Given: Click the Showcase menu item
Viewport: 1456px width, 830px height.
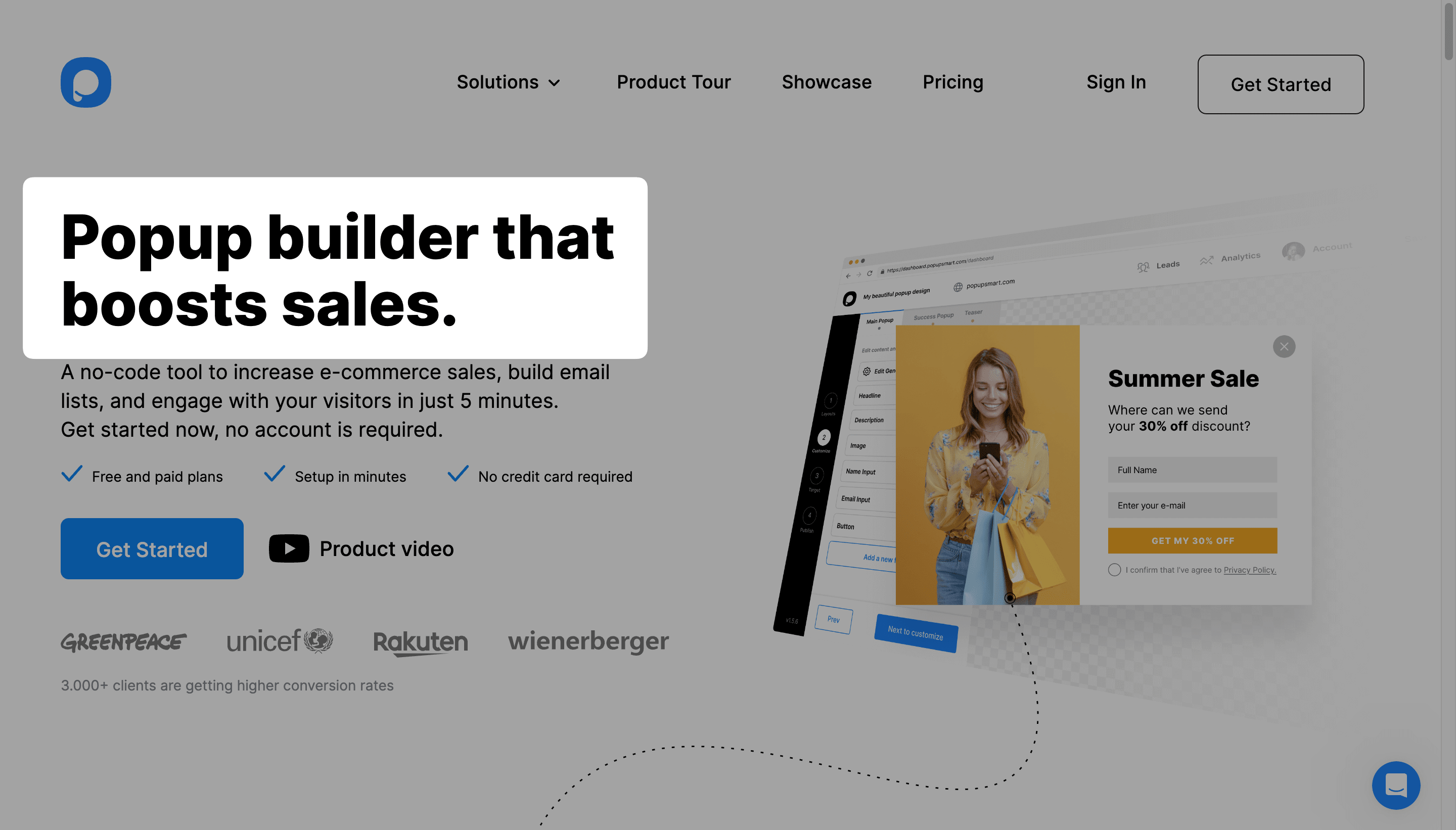Looking at the screenshot, I should (x=826, y=82).
